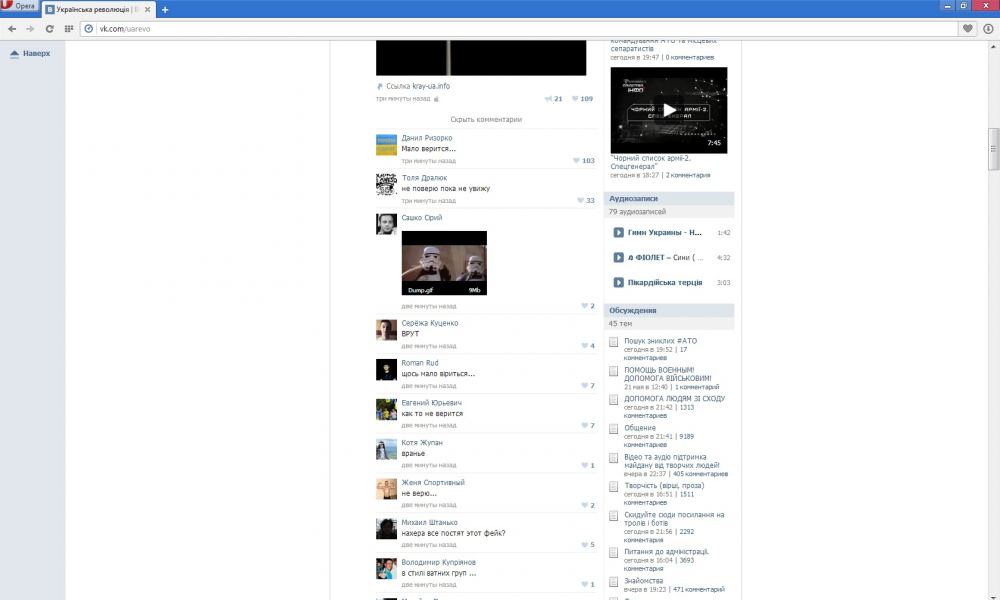The width and height of the screenshot is (1000, 600).
Task: Open discussion ДОПОМОГА ЛЮДЯМ ЗІ СХОДУ
Action: [674, 399]
